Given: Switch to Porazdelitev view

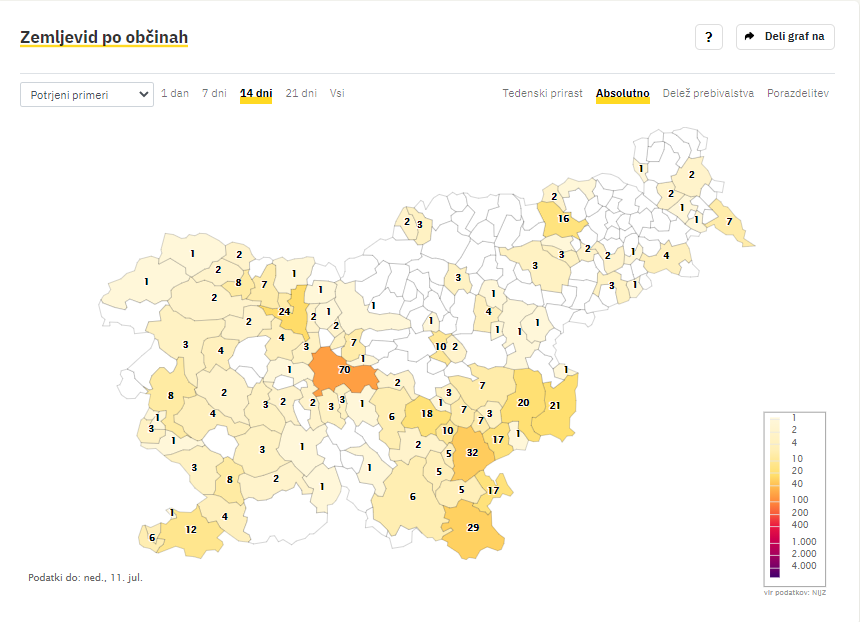Looking at the screenshot, I should [798, 93].
